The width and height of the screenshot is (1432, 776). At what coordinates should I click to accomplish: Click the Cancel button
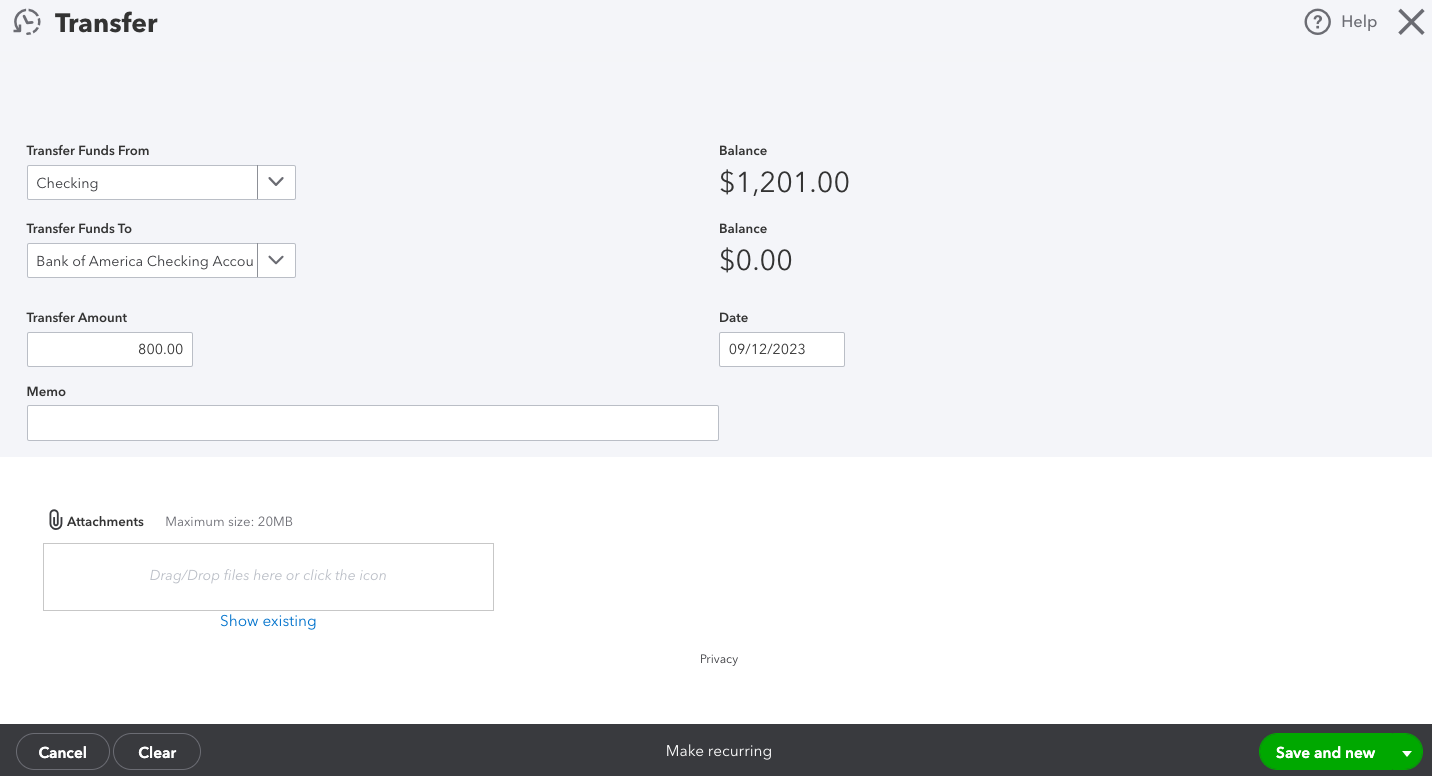tap(62, 752)
